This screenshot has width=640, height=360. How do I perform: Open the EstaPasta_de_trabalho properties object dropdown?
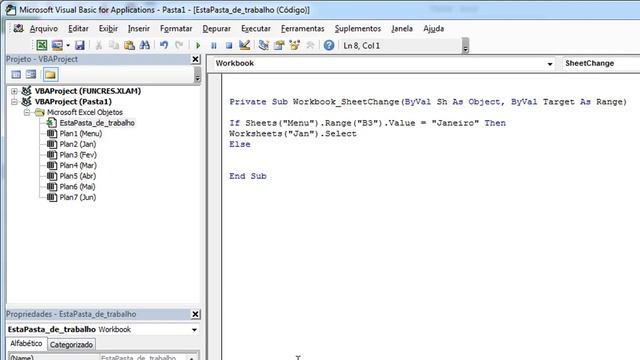(194, 330)
